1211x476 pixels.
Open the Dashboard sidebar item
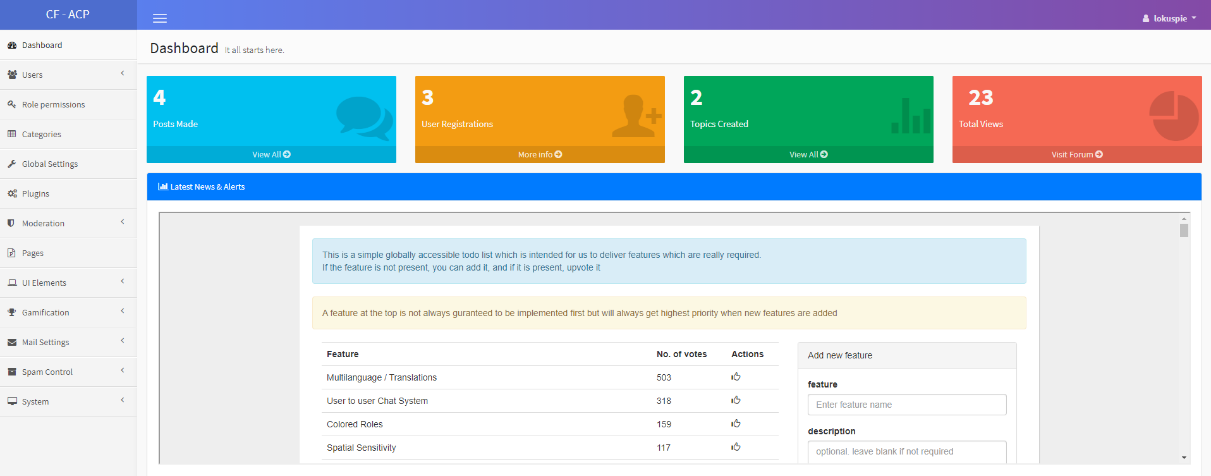pyautogui.click(x=68, y=45)
